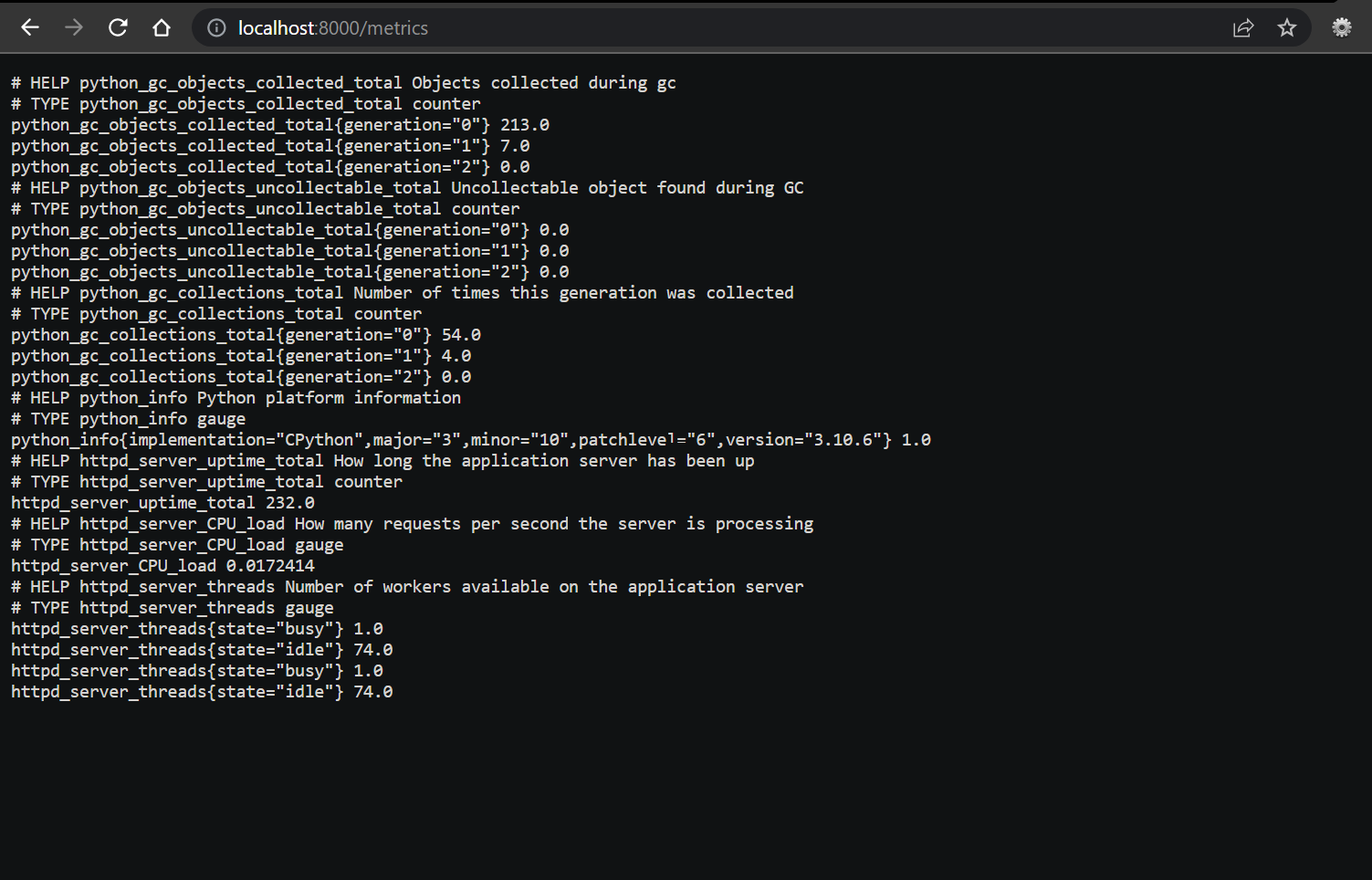Screen dimensions: 1372x880
Task: Click HELP python_gc_objects_collected_total line
Action: click(x=343, y=83)
